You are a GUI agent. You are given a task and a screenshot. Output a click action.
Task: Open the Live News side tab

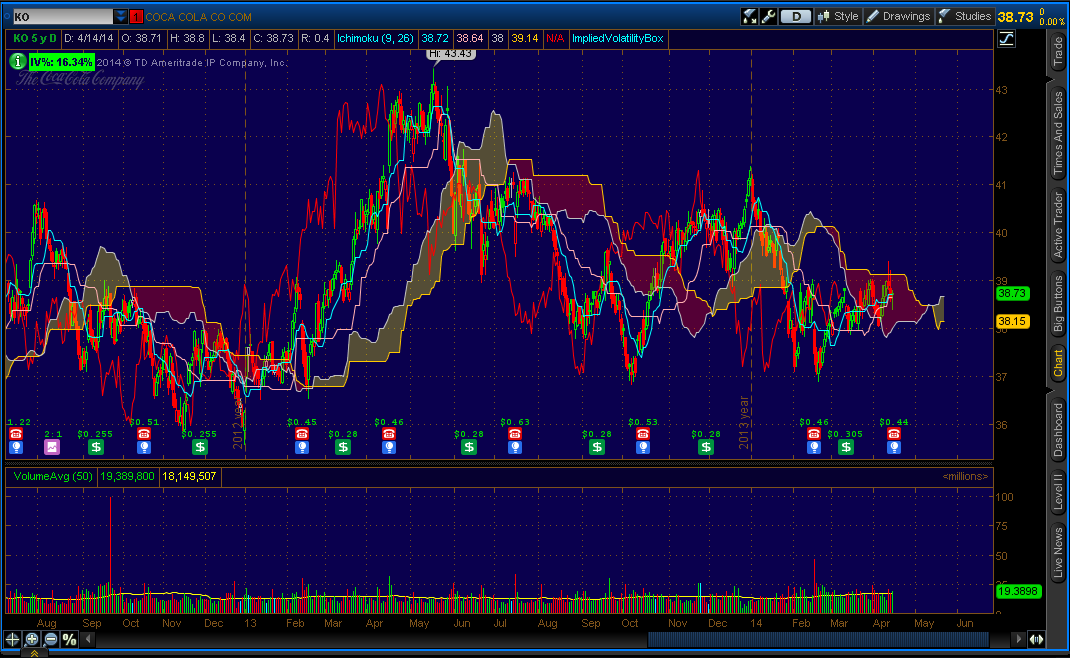[1058, 552]
